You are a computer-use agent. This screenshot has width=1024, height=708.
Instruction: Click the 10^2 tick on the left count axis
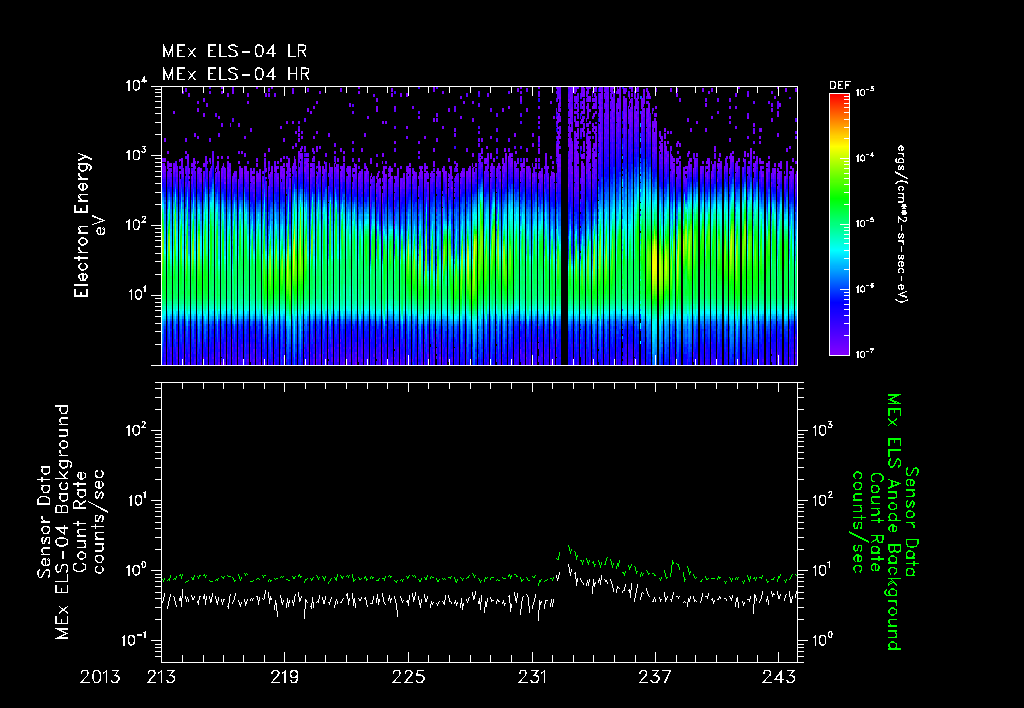(136, 431)
